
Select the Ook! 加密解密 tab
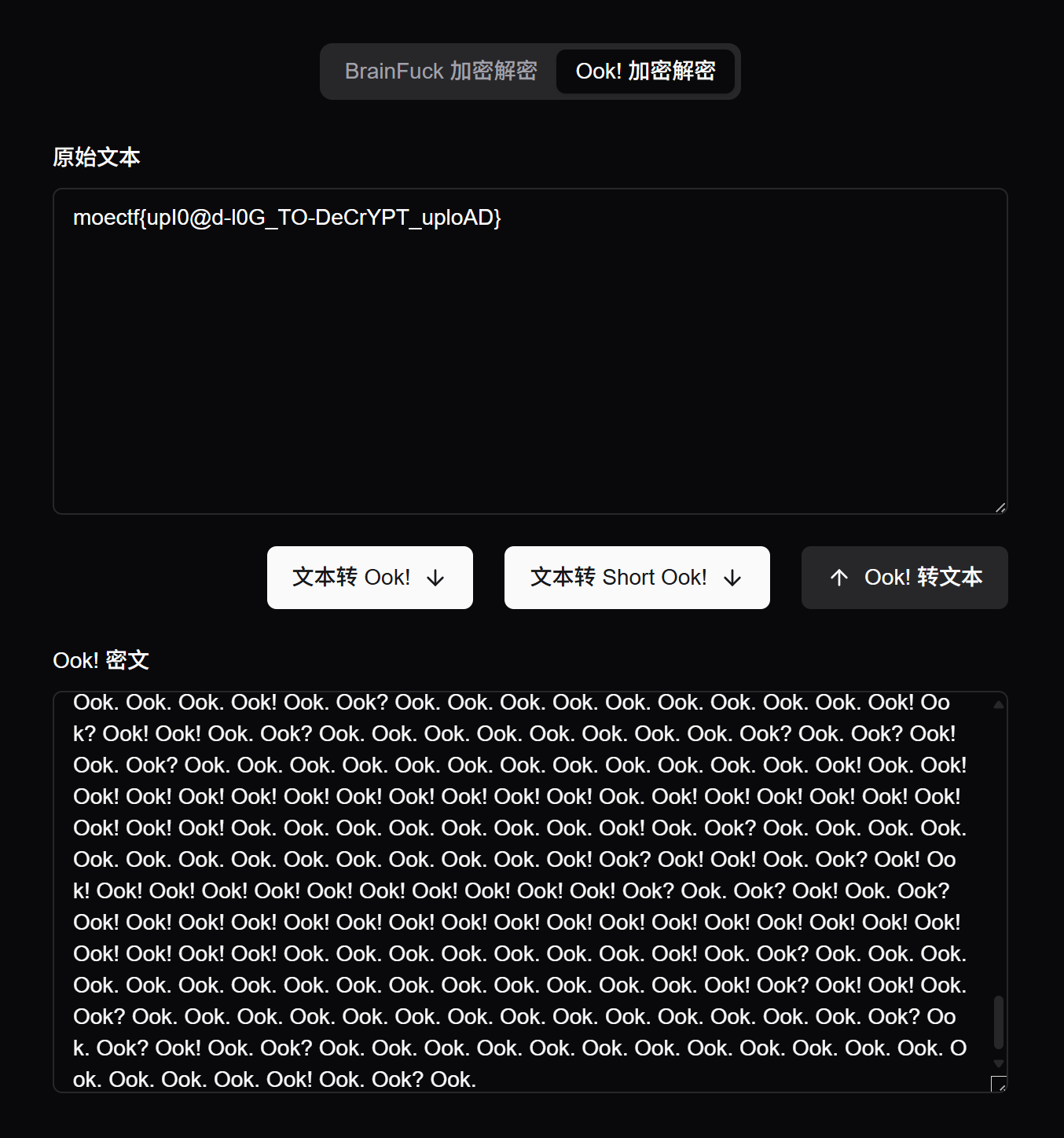(x=645, y=72)
